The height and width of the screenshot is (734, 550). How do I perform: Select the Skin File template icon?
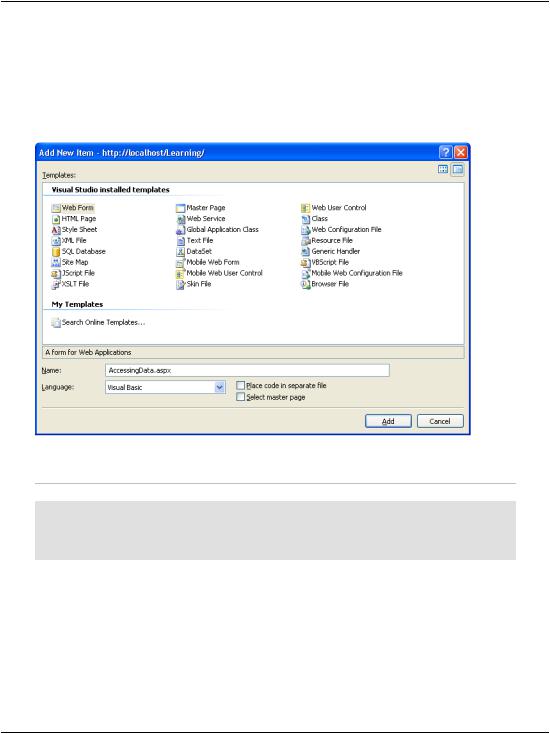181,284
